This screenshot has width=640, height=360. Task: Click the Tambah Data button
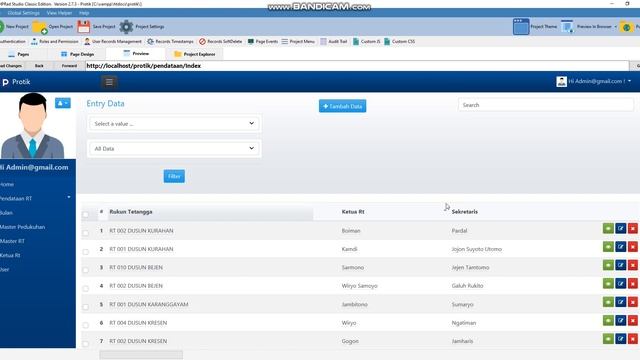[342, 106]
